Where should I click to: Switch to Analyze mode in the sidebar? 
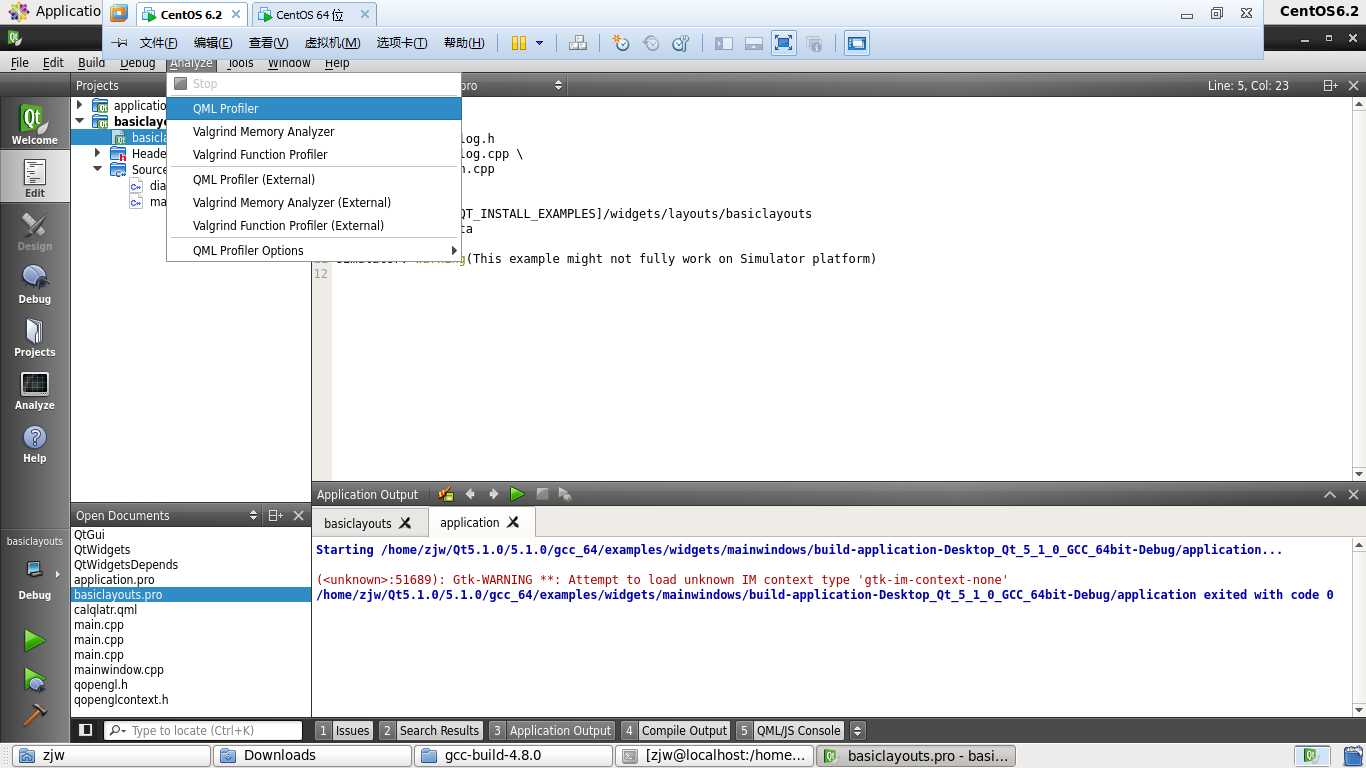click(x=34, y=390)
